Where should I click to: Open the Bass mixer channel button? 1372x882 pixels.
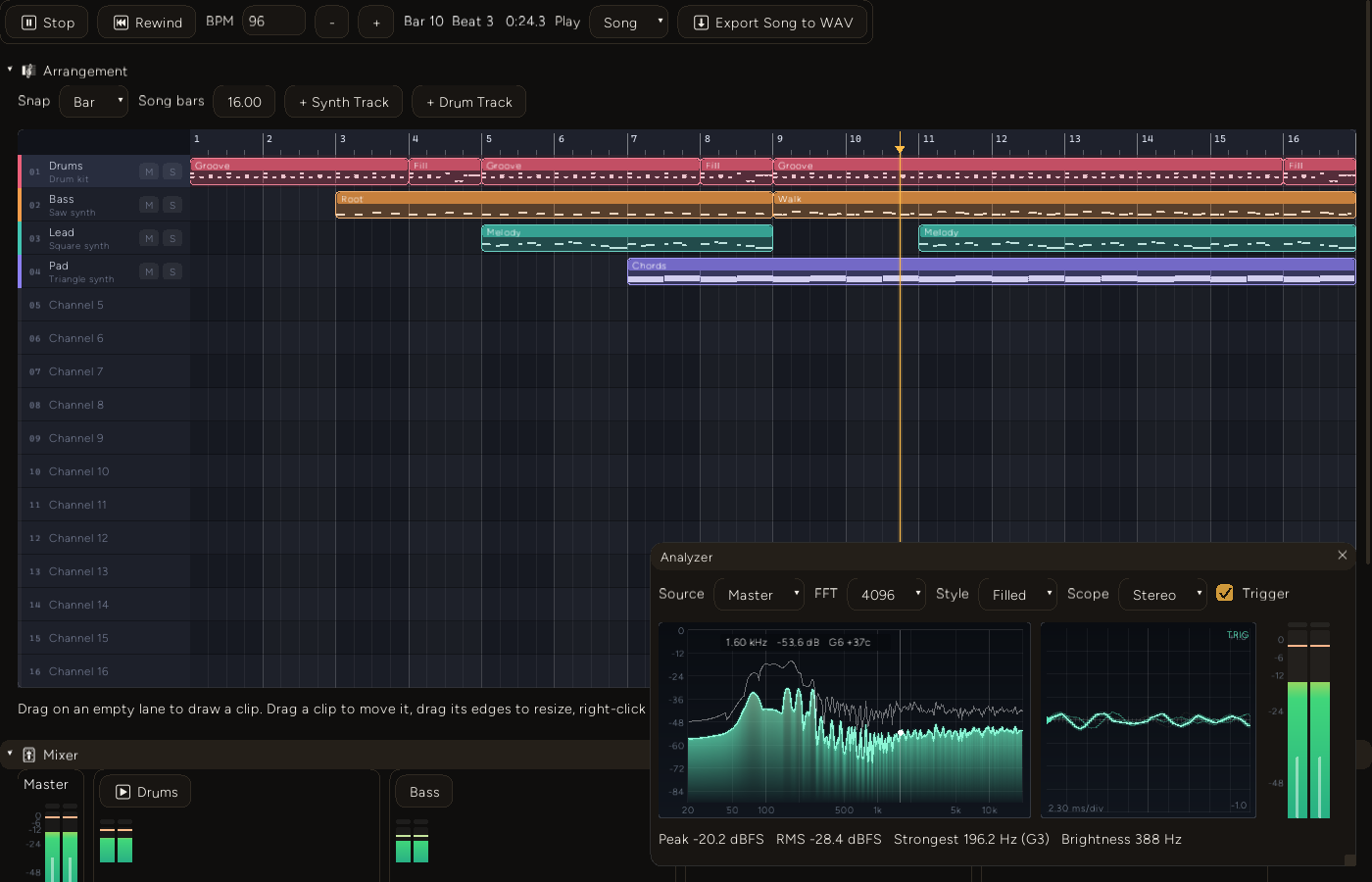(x=423, y=792)
